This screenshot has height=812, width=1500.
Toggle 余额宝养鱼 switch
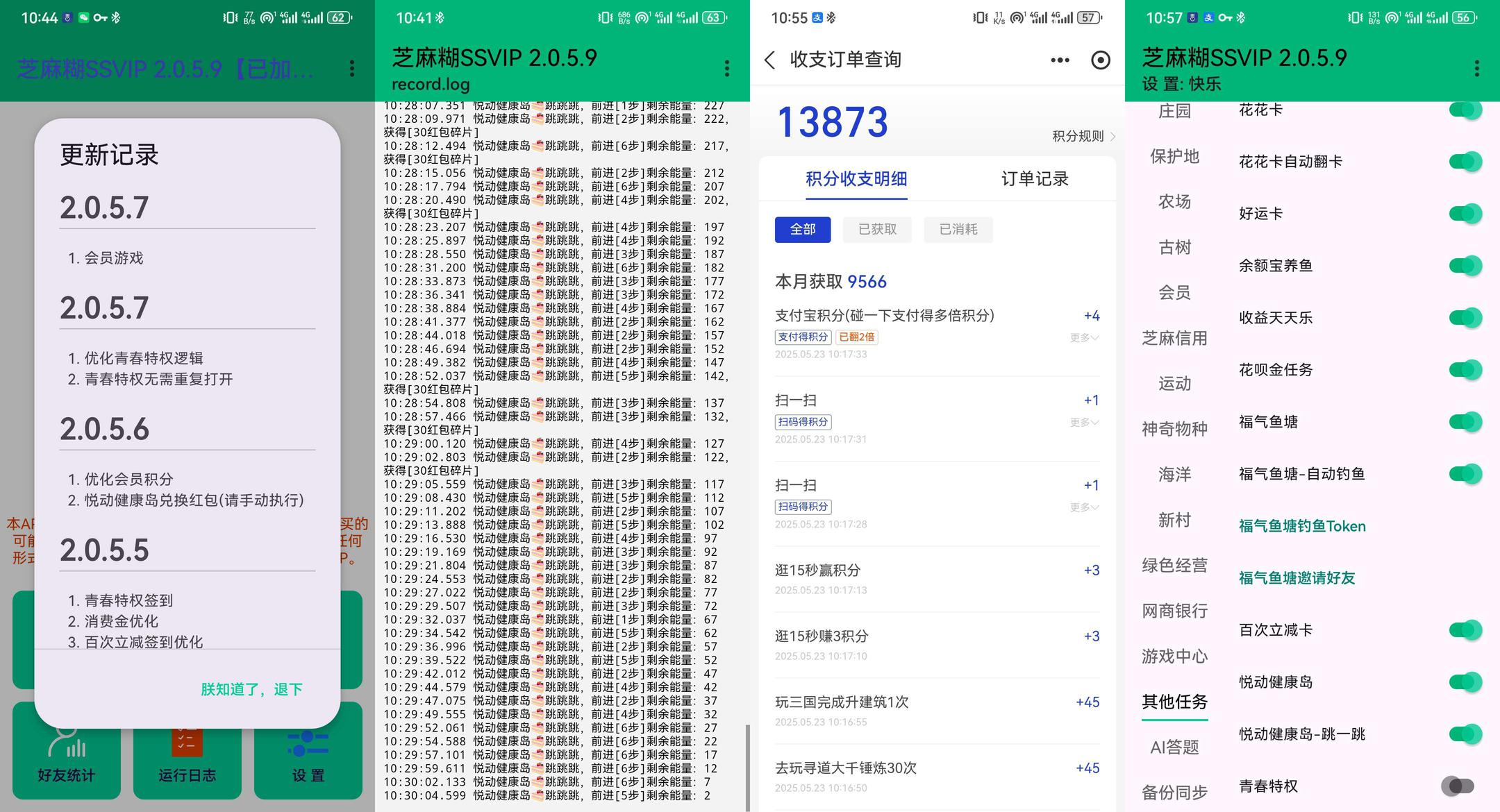pyautogui.click(x=1465, y=266)
